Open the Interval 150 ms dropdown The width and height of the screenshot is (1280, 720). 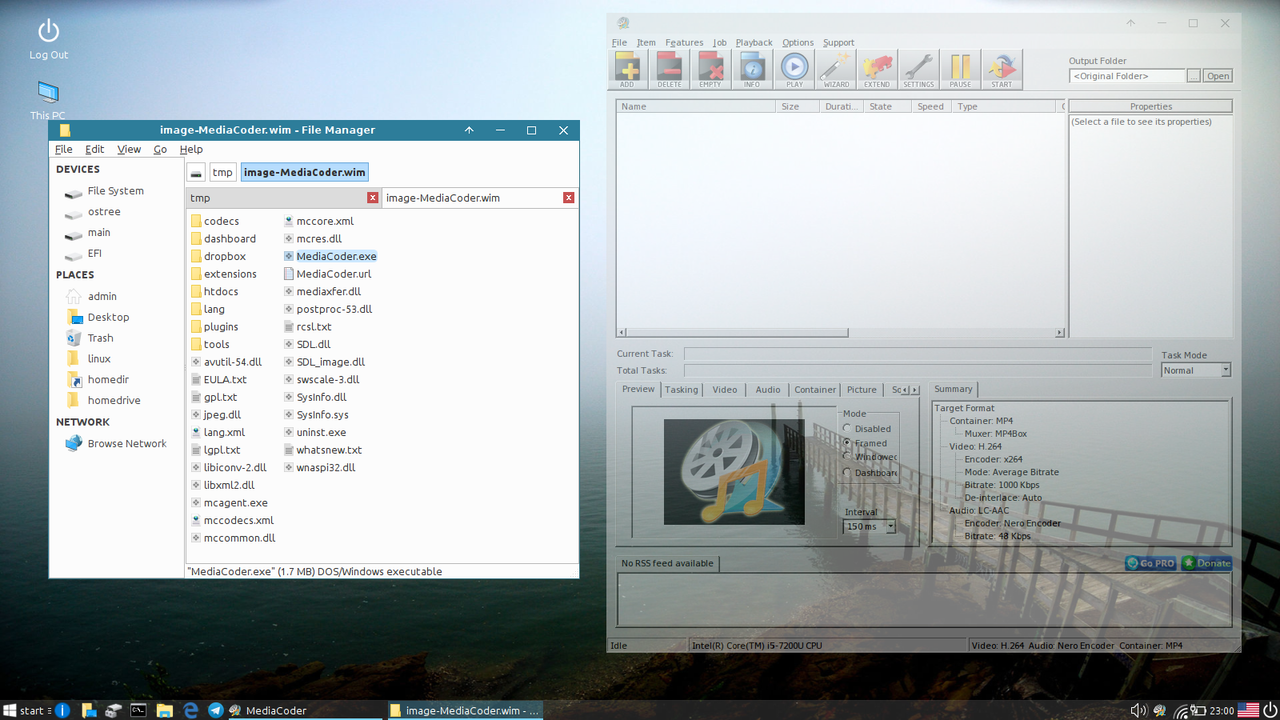coord(869,526)
